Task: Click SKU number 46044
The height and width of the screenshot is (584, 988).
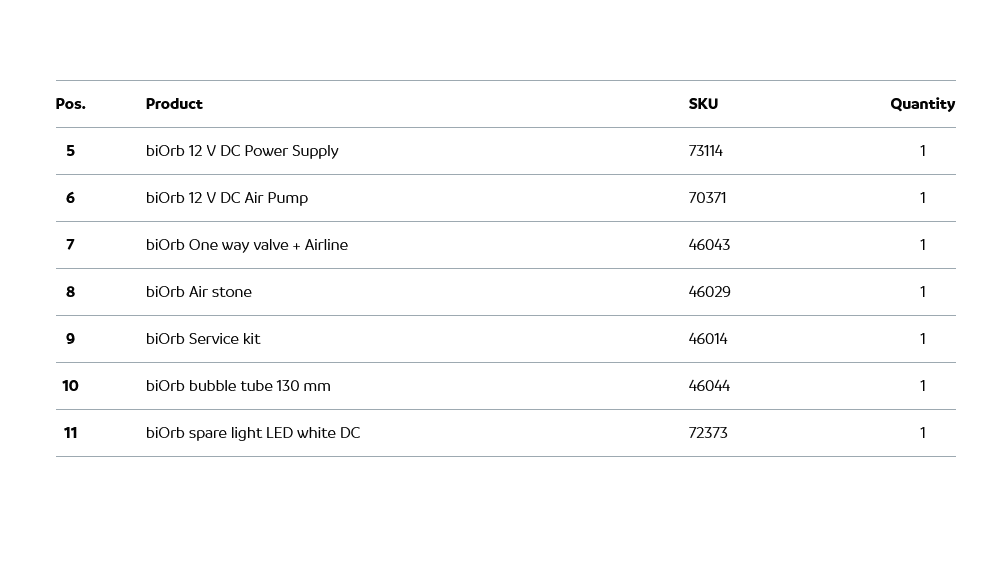Action: (709, 386)
